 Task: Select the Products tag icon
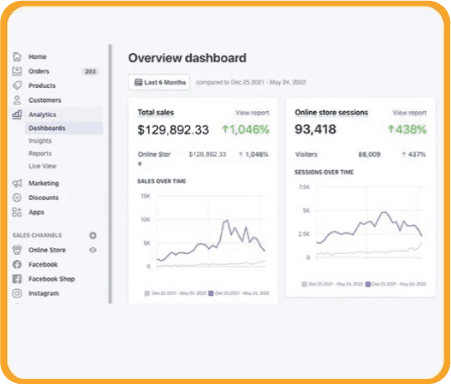point(17,85)
